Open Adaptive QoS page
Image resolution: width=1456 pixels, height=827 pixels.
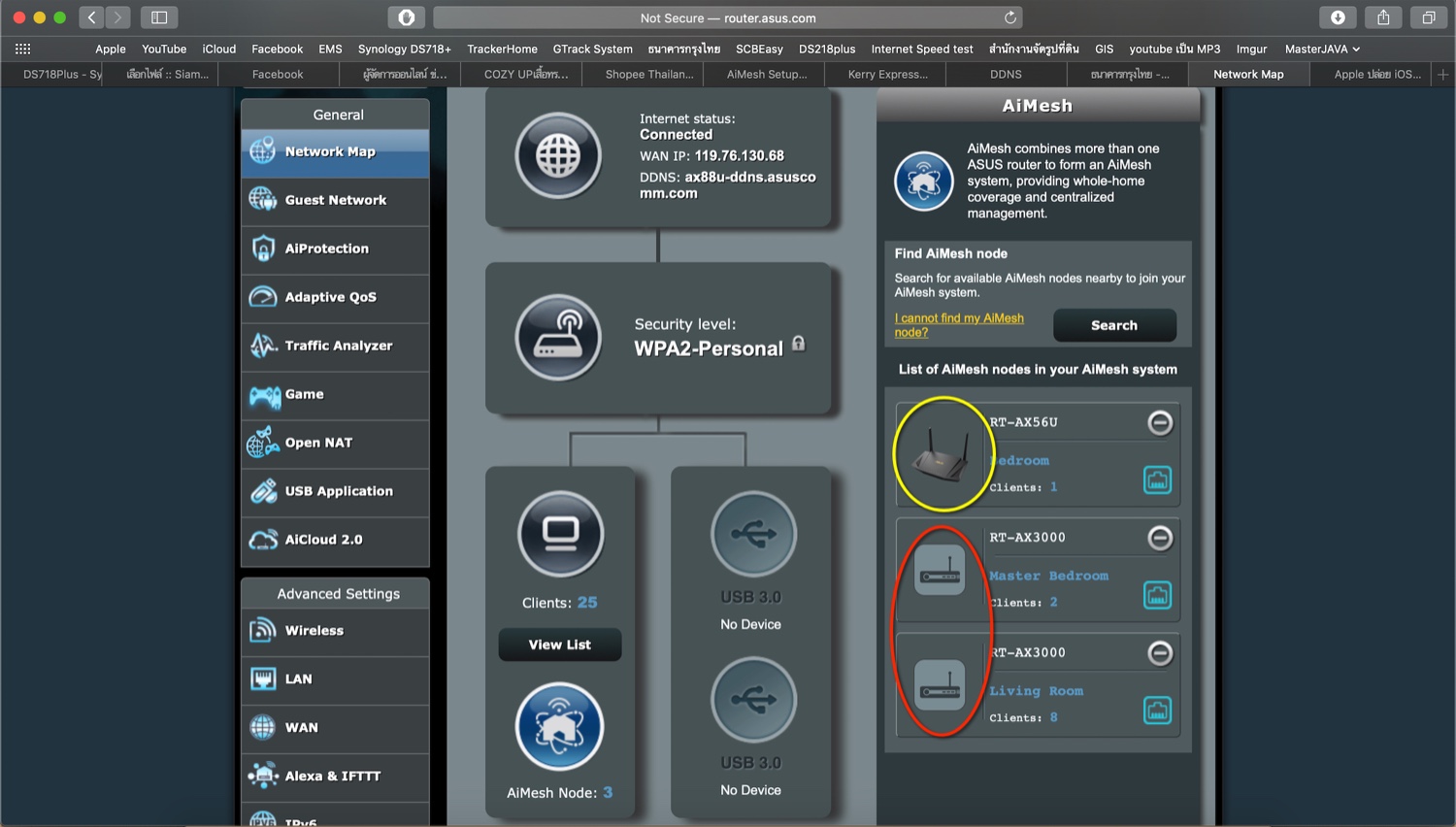click(335, 298)
